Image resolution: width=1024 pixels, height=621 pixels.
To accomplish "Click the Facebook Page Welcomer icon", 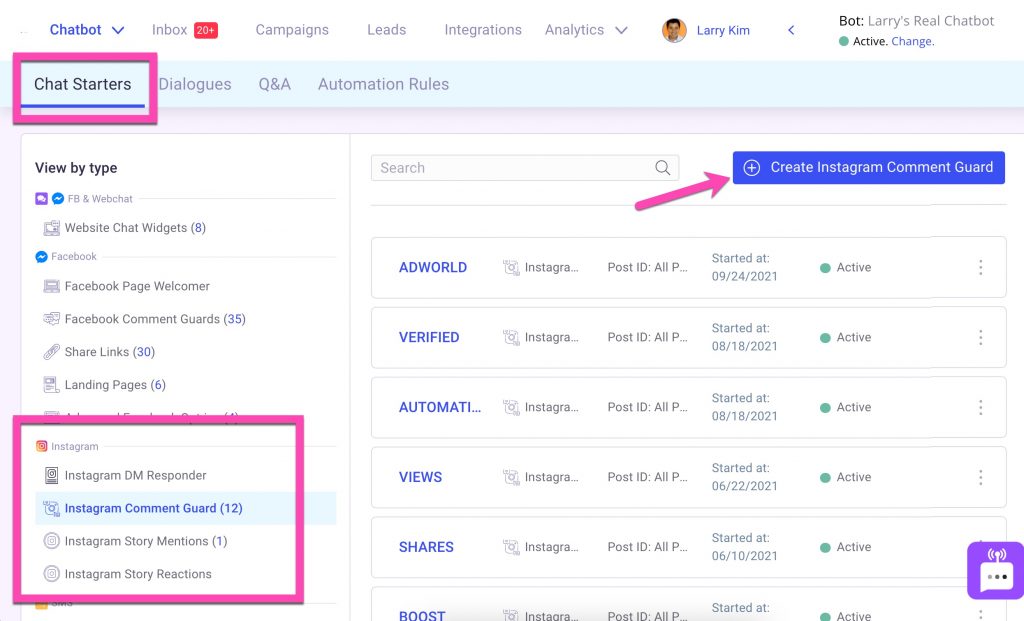I will click(52, 286).
